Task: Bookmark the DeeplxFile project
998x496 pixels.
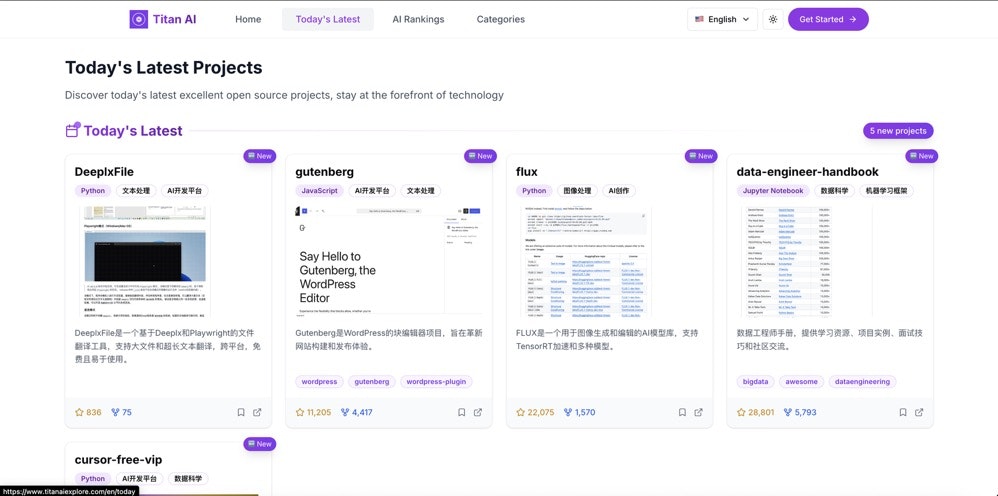Action: tap(241, 412)
